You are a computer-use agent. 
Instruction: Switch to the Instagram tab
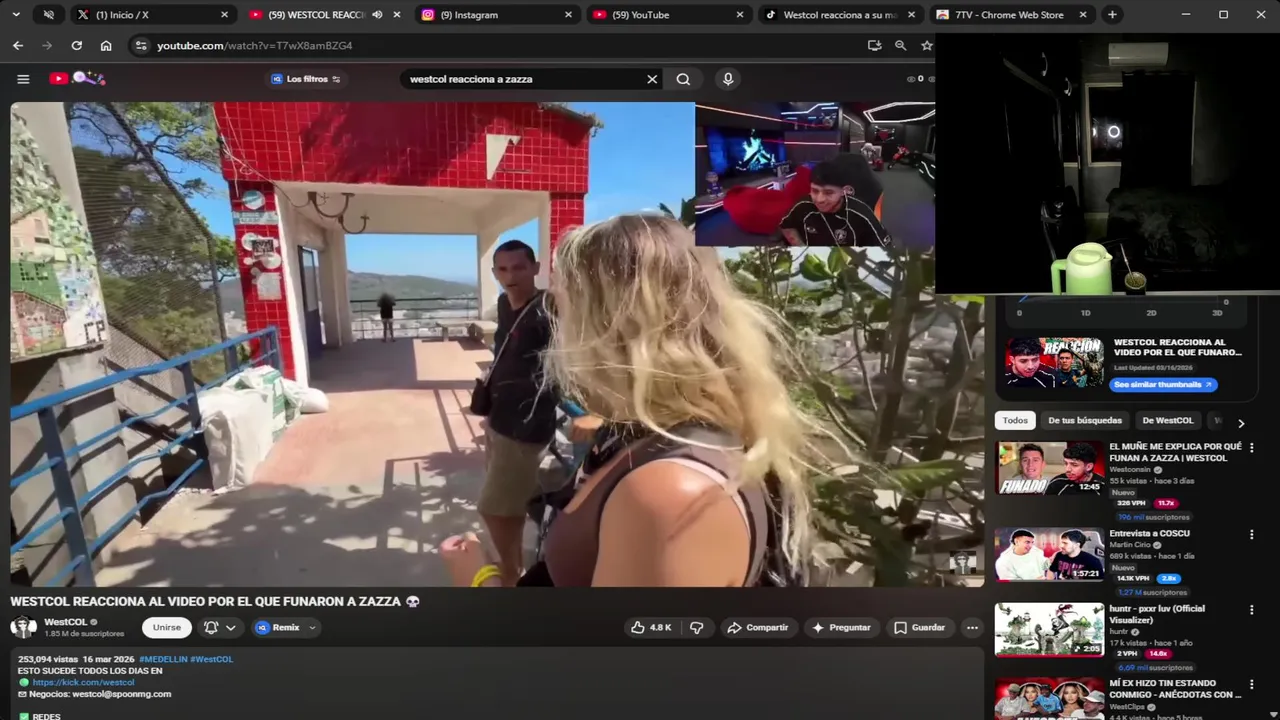[494, 15]
